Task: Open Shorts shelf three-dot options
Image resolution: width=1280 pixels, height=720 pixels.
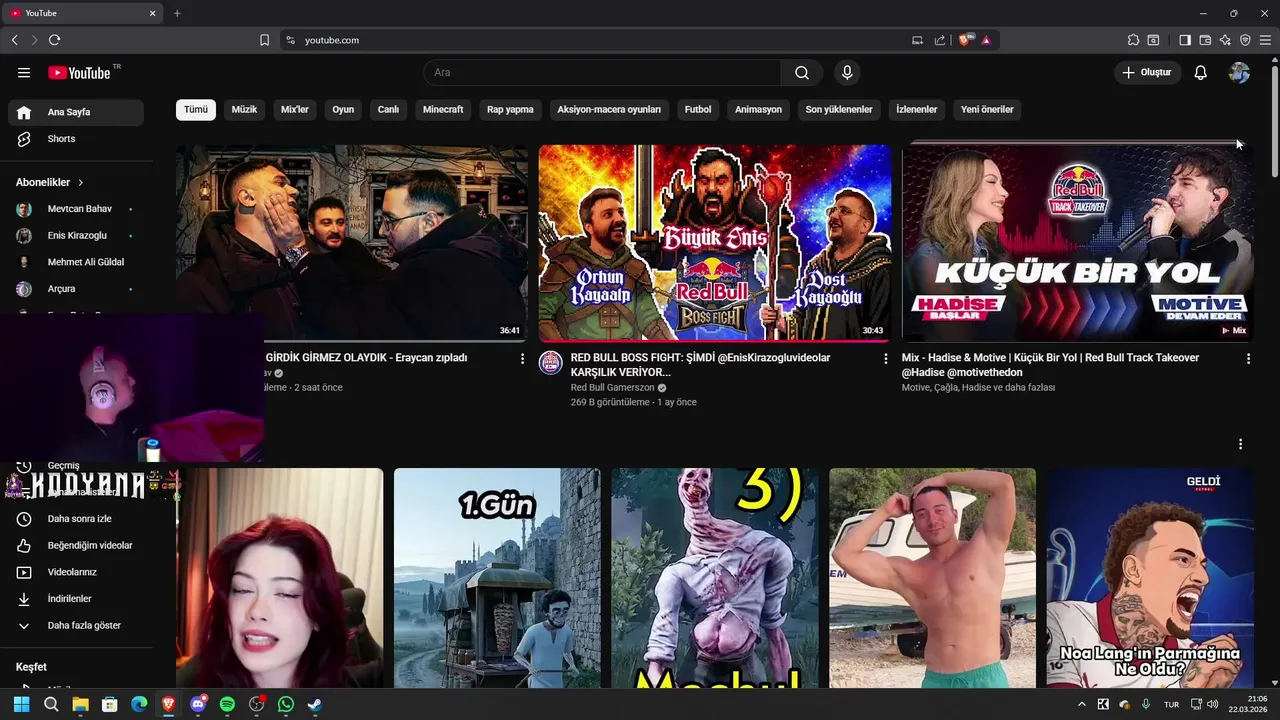Action: pos(1240,444)
